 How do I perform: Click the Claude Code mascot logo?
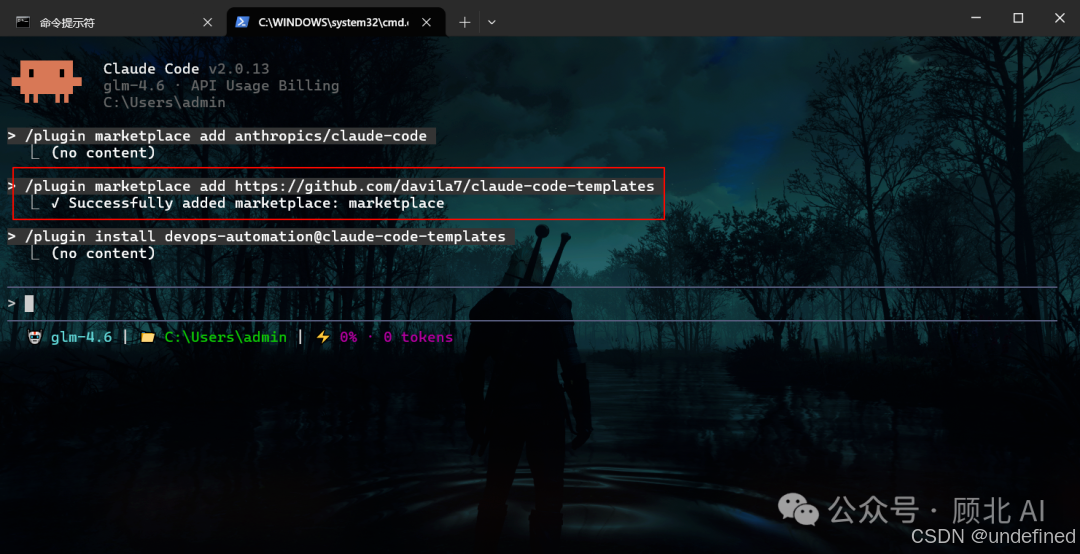[46, 81]
